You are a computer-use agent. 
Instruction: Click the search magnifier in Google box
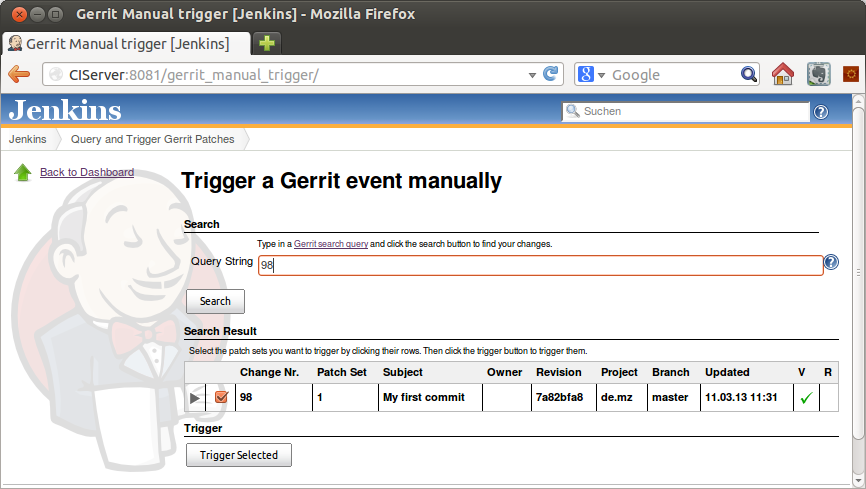click(749, 75)
